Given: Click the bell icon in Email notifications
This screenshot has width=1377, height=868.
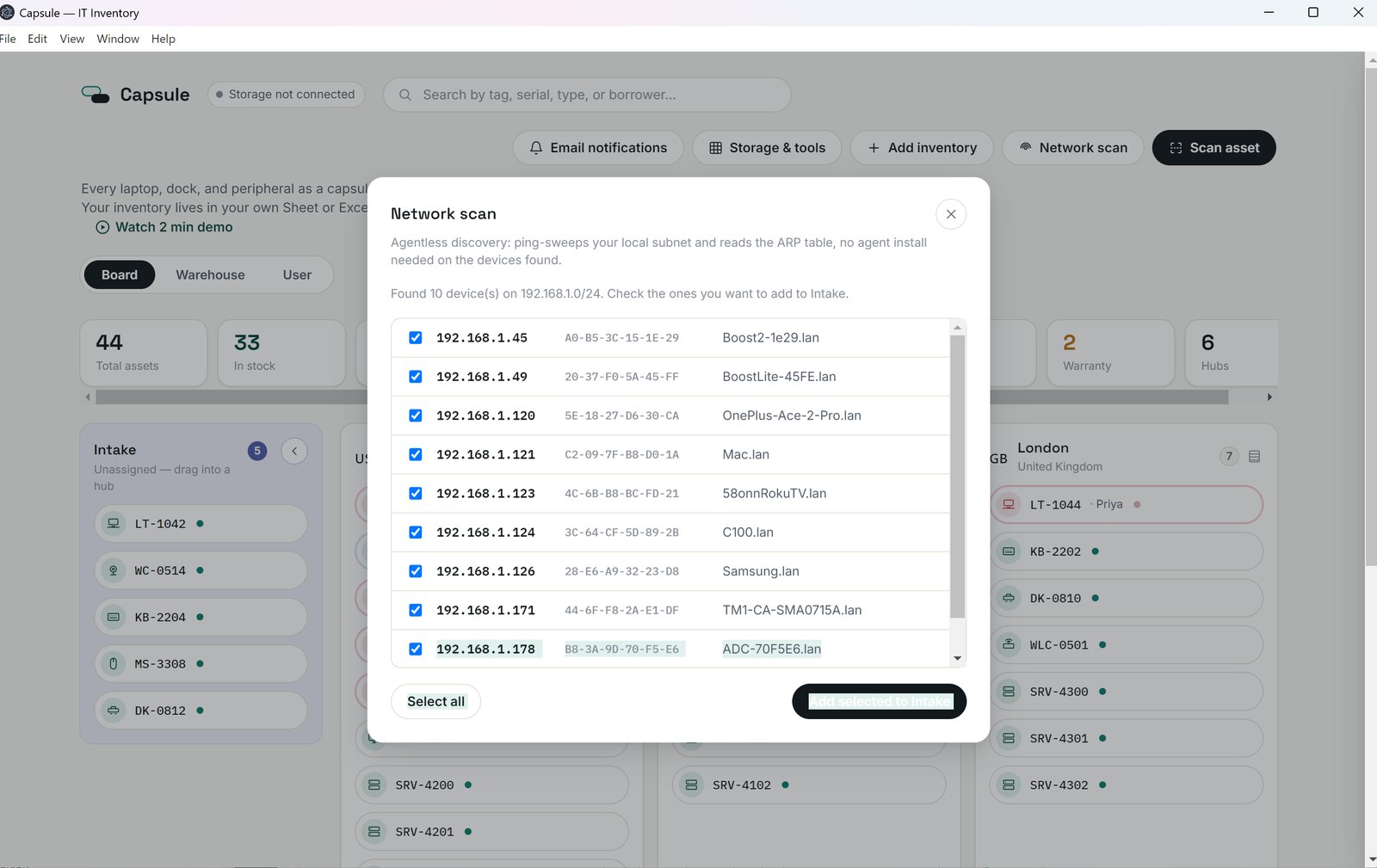Looking at the screenshot, I should point(536,148).
